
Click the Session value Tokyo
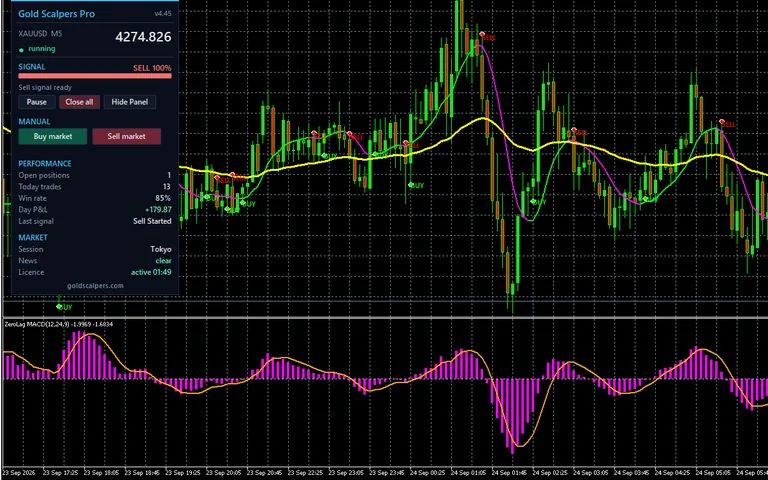click(x=161, y=249)
